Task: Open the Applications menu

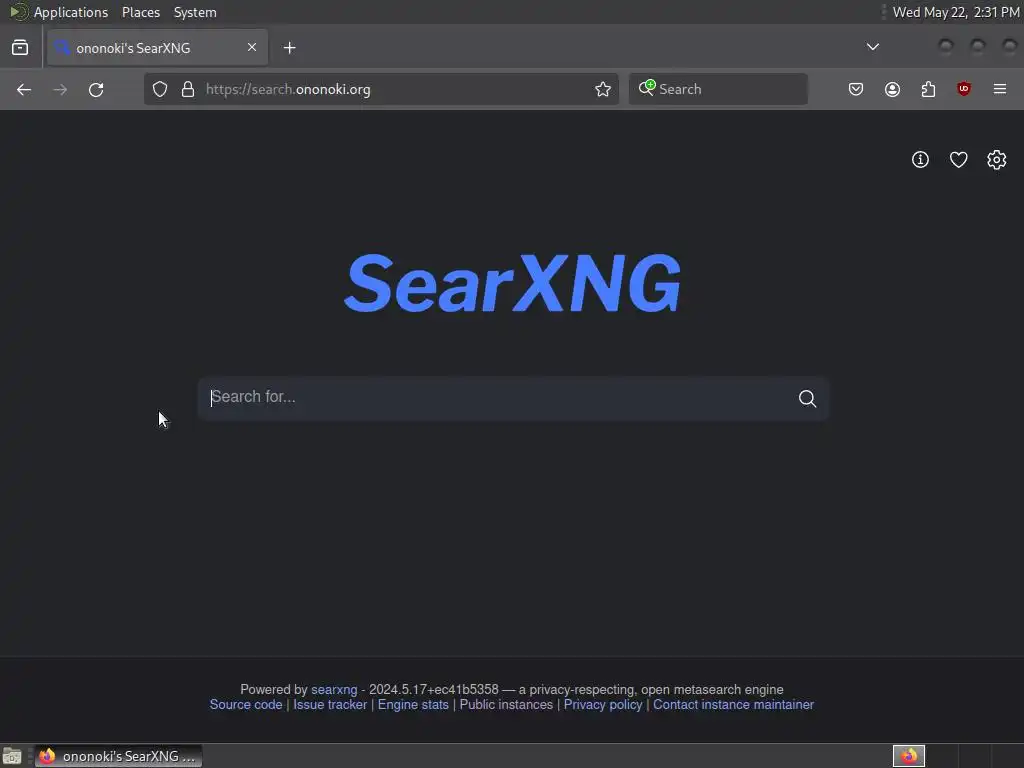Action: [71, 12]
